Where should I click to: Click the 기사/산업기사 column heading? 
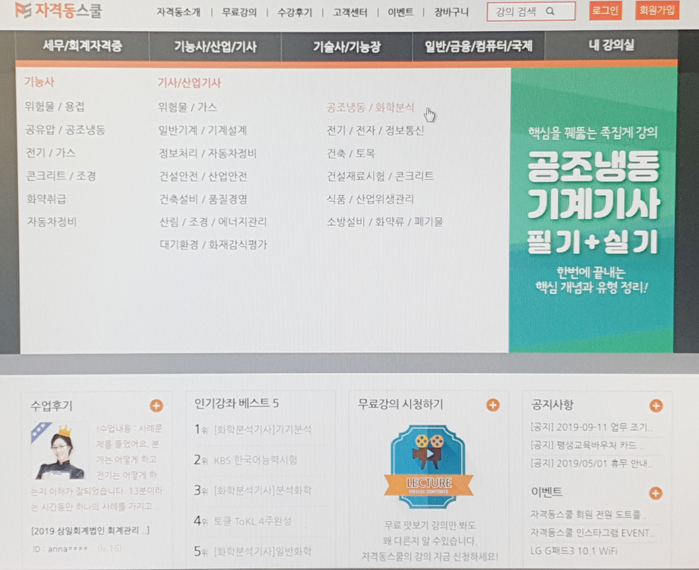pos(189,83)
